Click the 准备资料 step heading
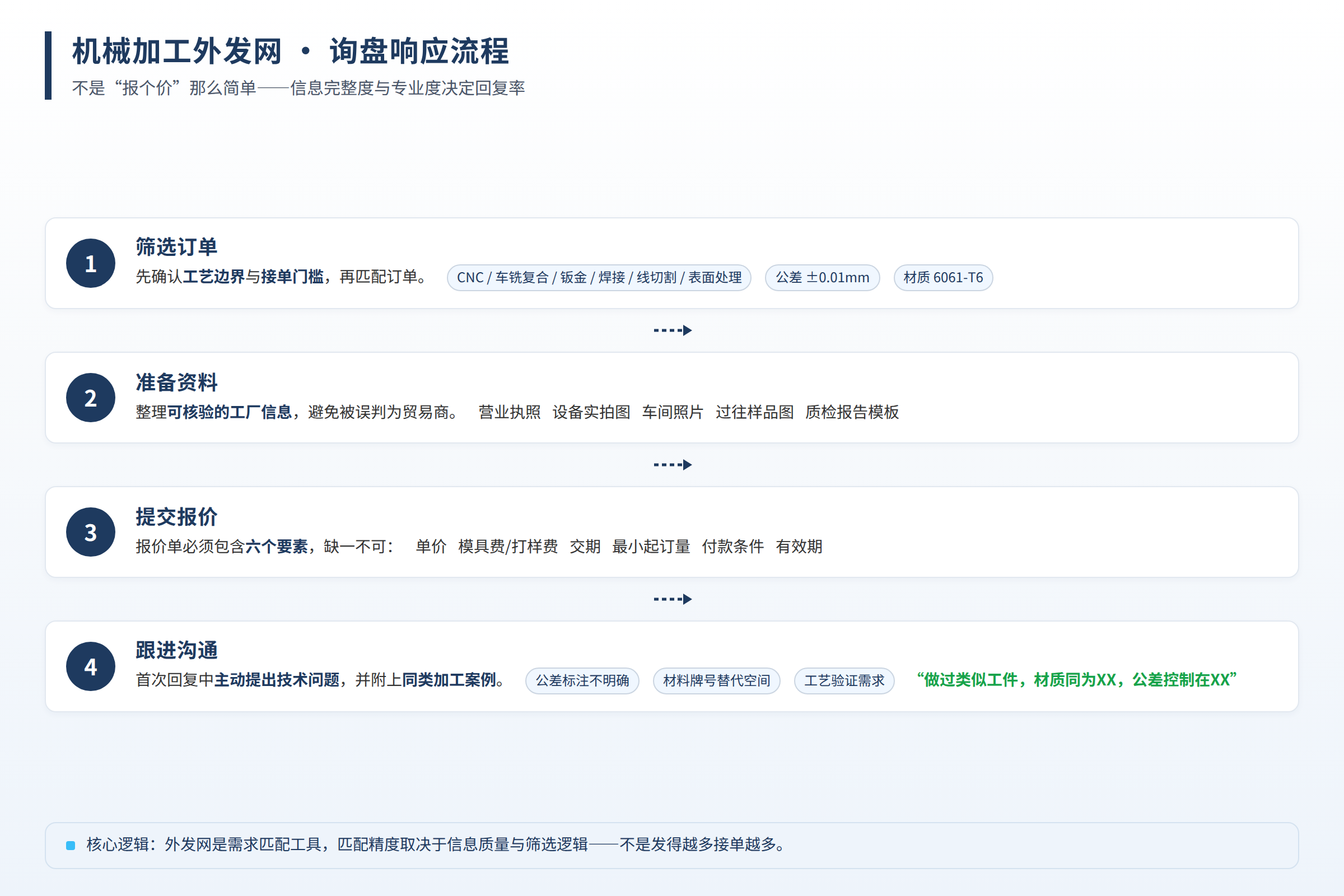 tap(176, 382)
